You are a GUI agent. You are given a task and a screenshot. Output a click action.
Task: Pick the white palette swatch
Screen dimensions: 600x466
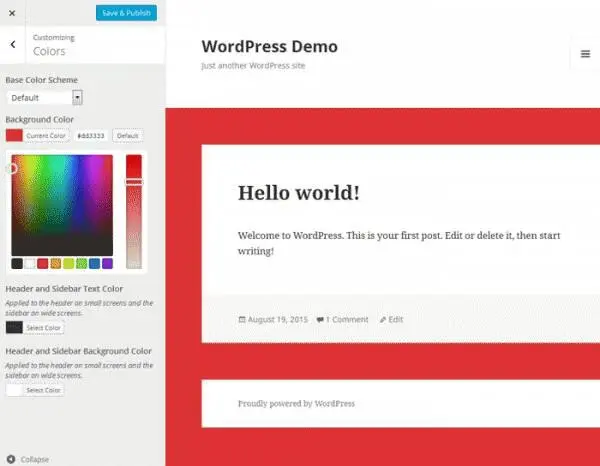click(x=30, y=263)
